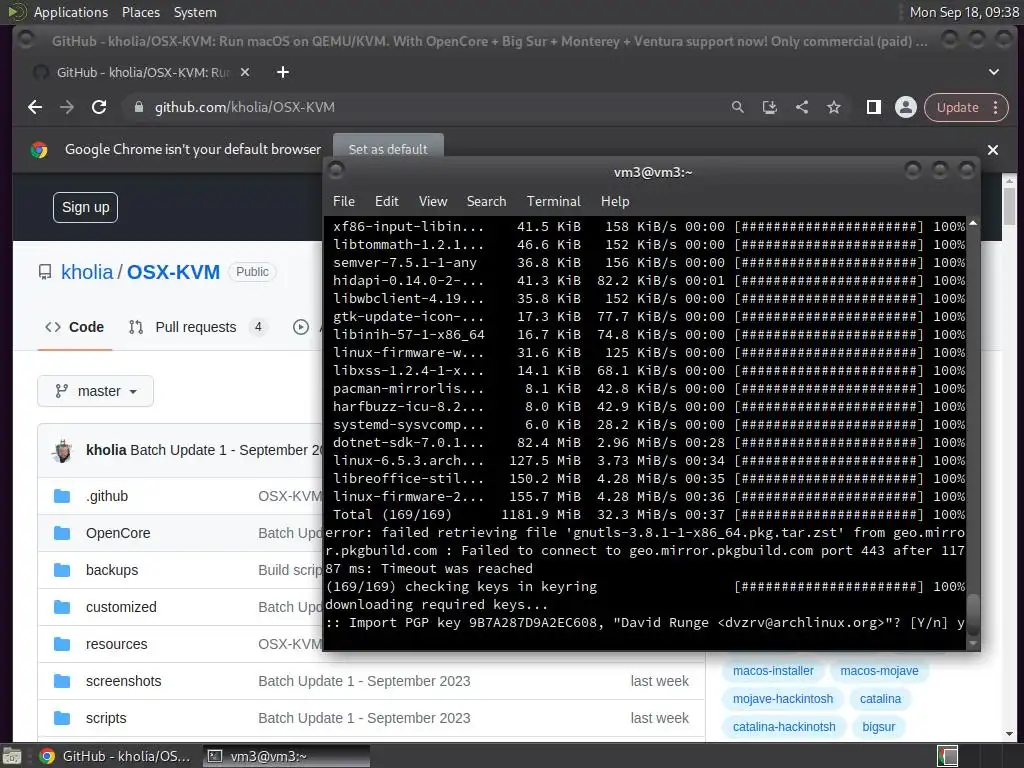Select the GitHub OSX-KVM browser tab
1024x768 pixels.
142,72
